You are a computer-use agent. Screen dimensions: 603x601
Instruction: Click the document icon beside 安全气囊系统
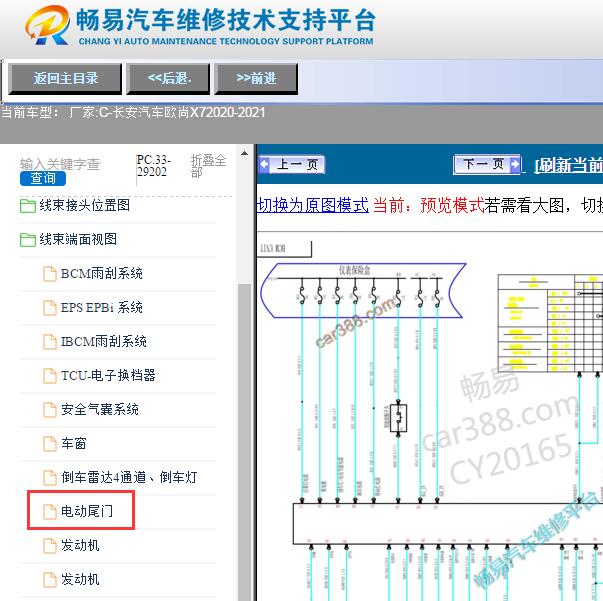point(50,410)
